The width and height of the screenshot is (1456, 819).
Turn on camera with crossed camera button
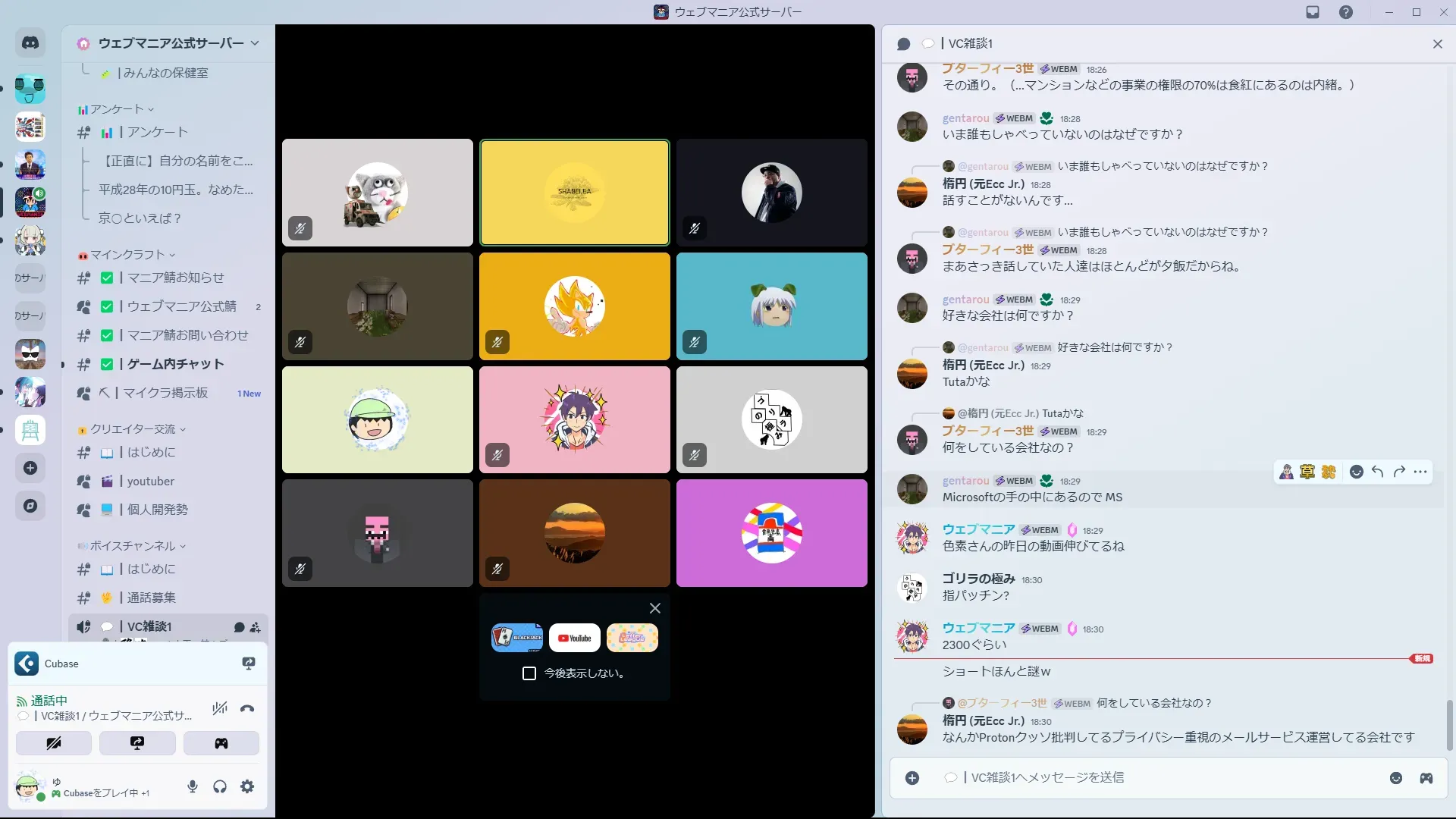[x=54, y=743]
